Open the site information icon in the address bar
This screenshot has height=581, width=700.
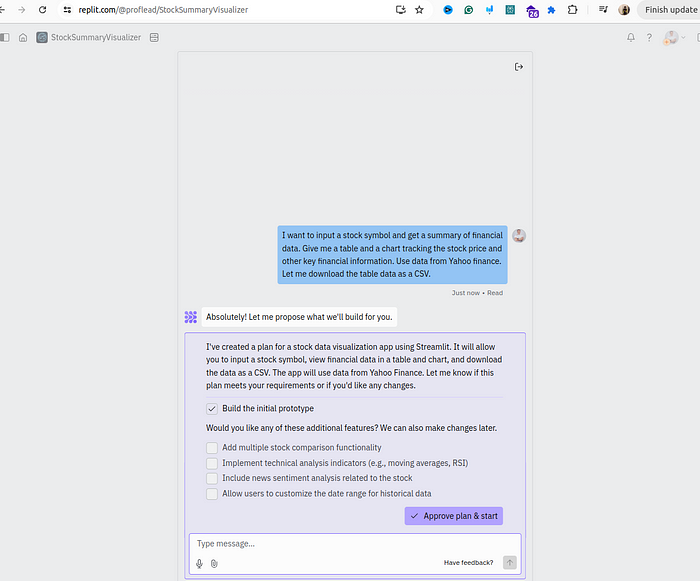[67, 9]
